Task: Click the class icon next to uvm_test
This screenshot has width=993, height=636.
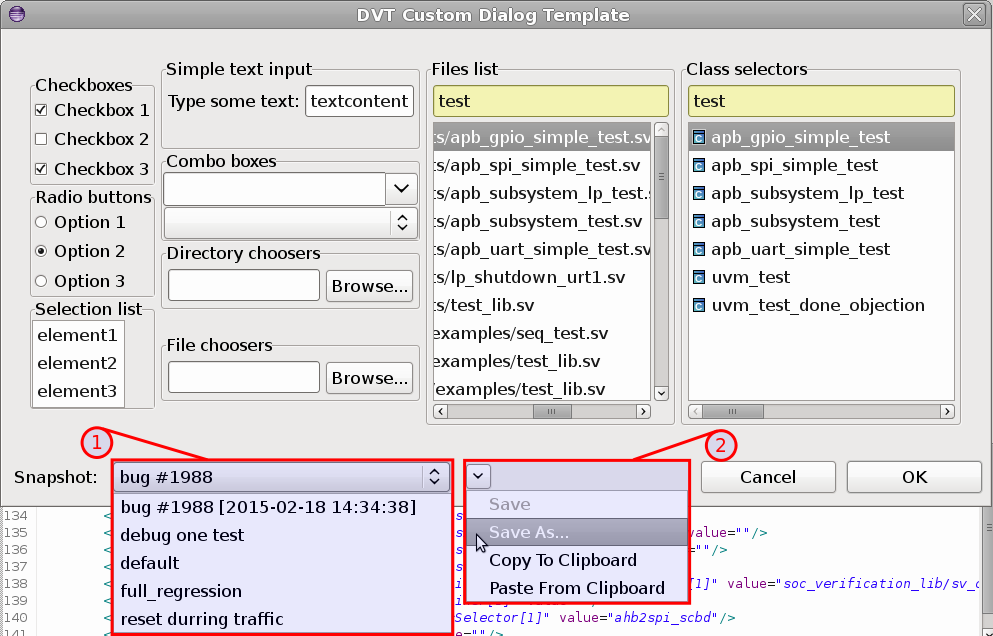Action: pyautogui.click(x=697, y=277)
